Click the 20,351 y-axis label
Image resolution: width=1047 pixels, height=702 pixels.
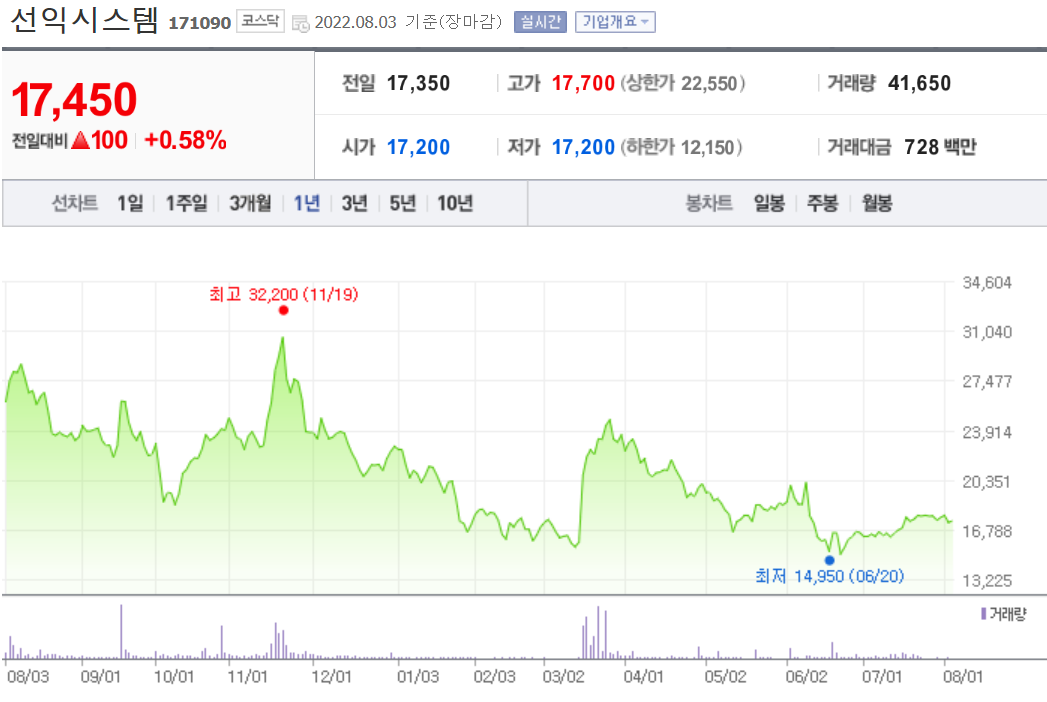[987, 482]
